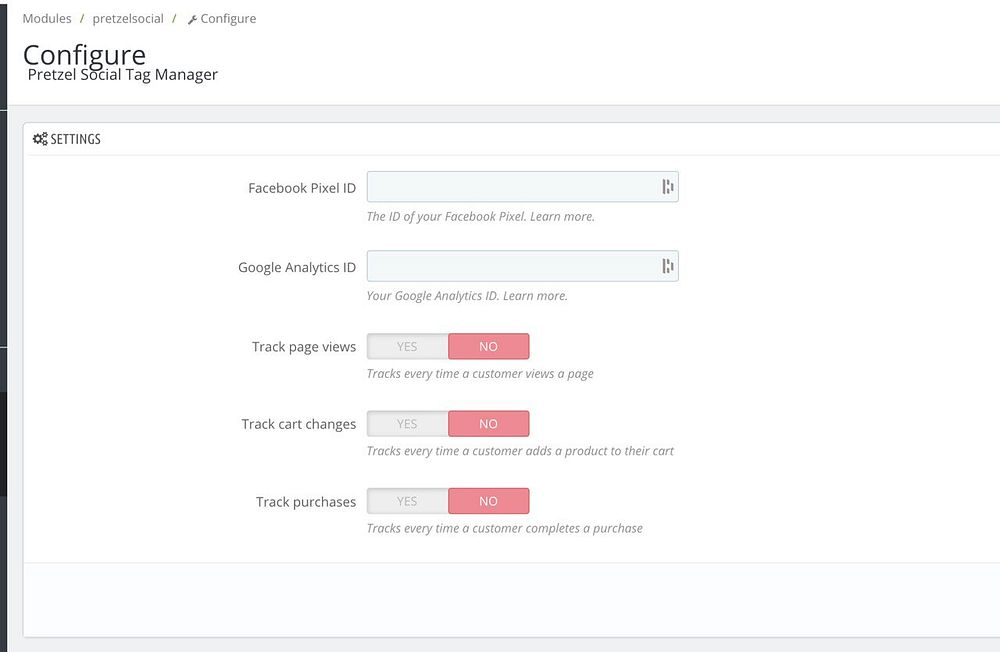This screenshot has width=1000, height=652.
Task: Set Track purchases to NO
Action: [x=488, y=501]
